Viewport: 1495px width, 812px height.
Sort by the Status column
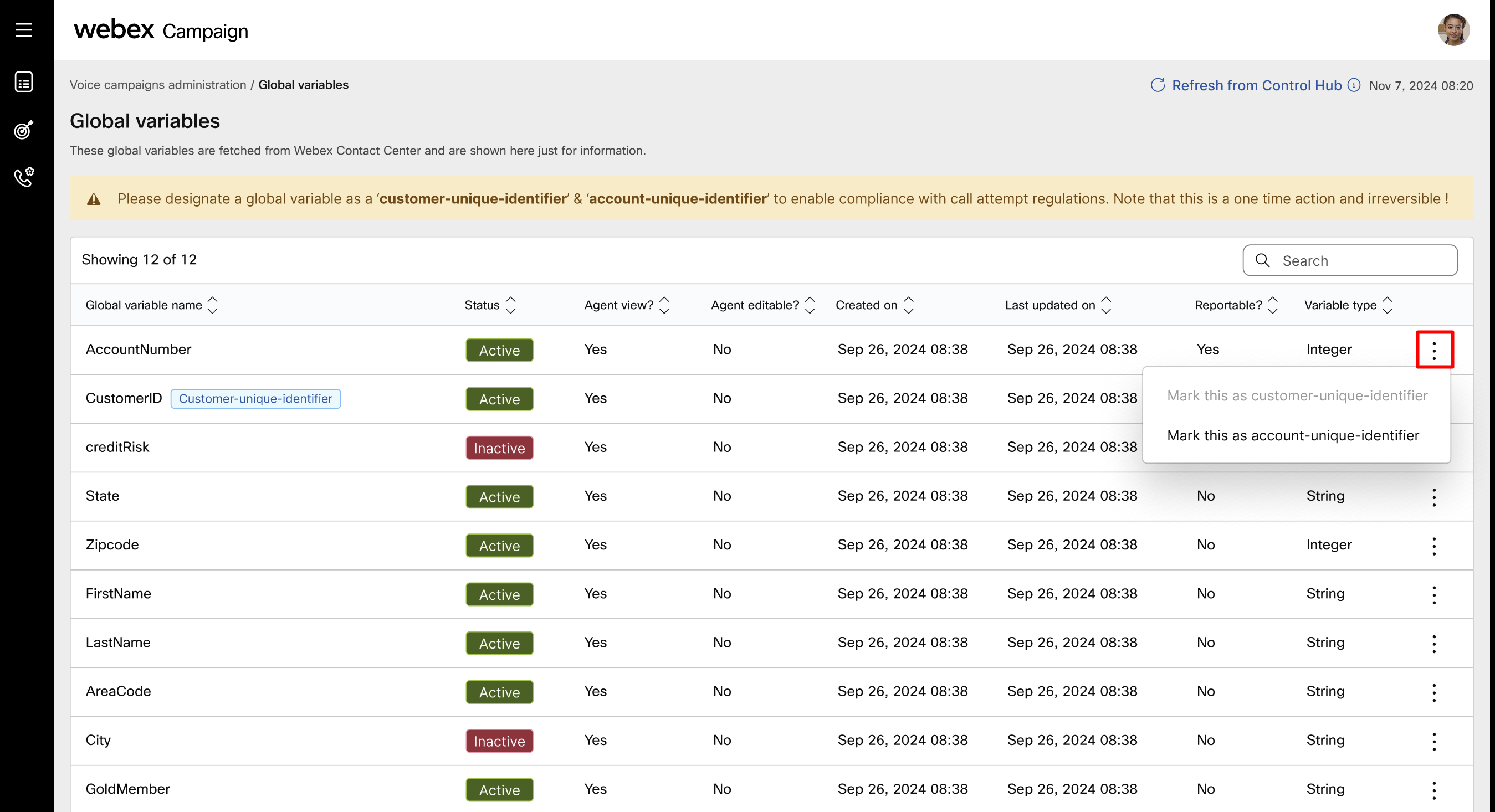[511, 305]
